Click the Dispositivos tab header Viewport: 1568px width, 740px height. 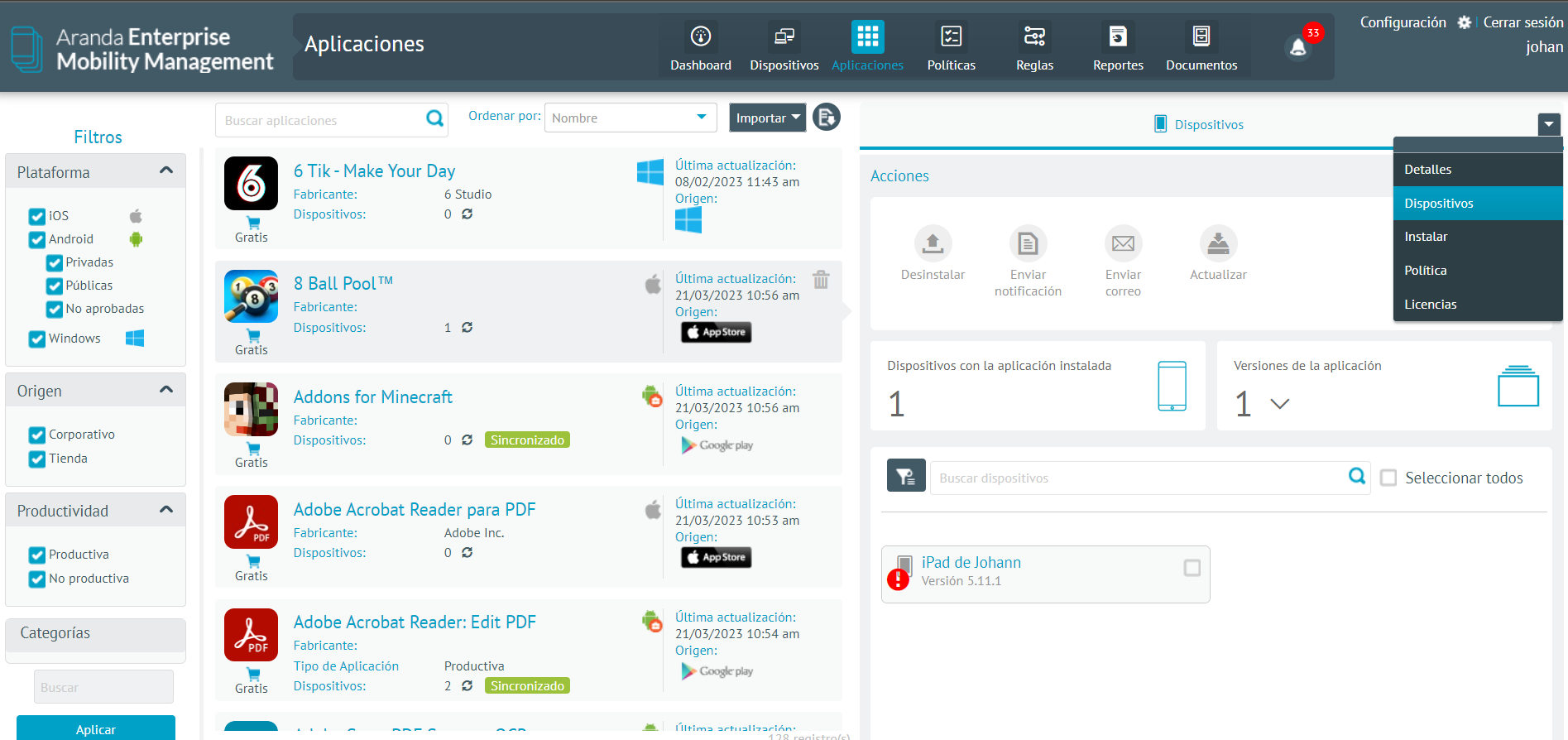click(x=1199, y=124)
